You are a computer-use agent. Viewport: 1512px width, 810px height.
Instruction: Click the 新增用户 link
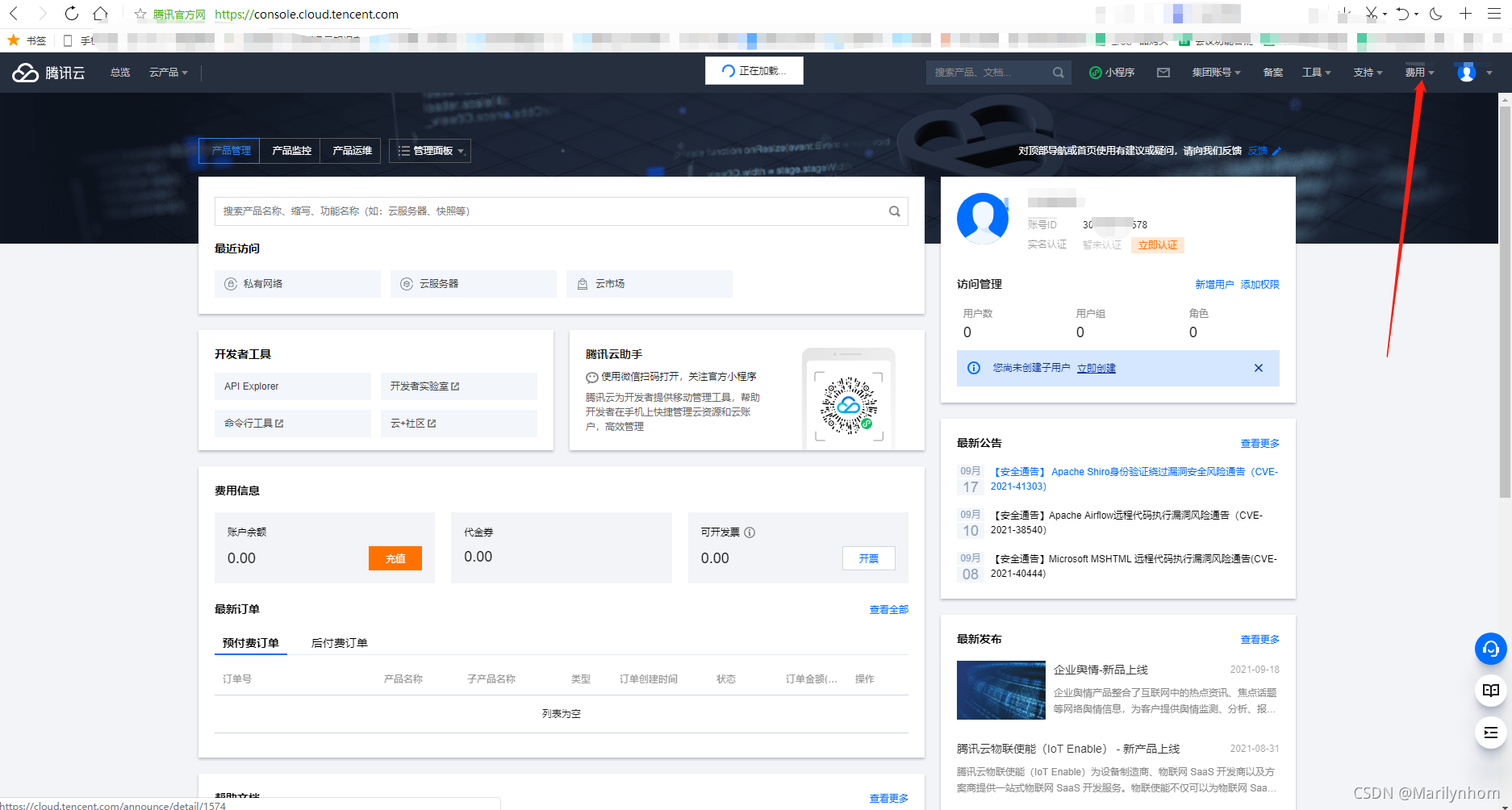point(1214,285)
